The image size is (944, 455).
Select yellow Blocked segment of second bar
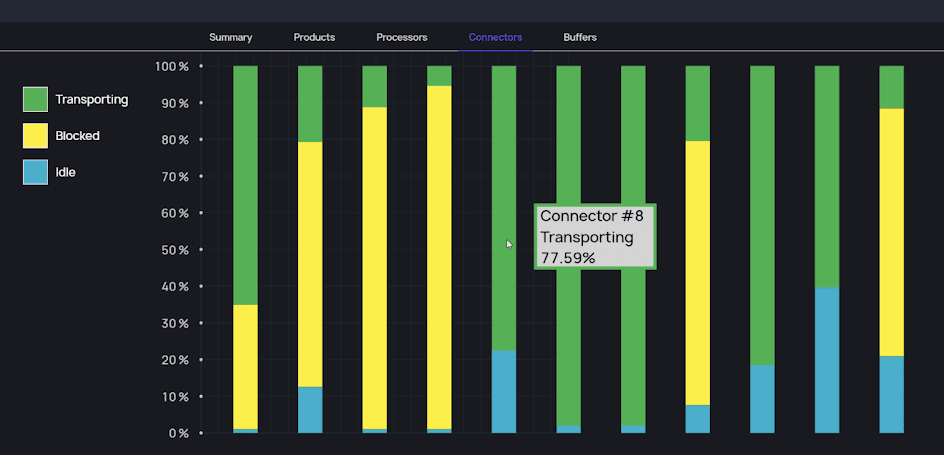click(x=310, y=264)
